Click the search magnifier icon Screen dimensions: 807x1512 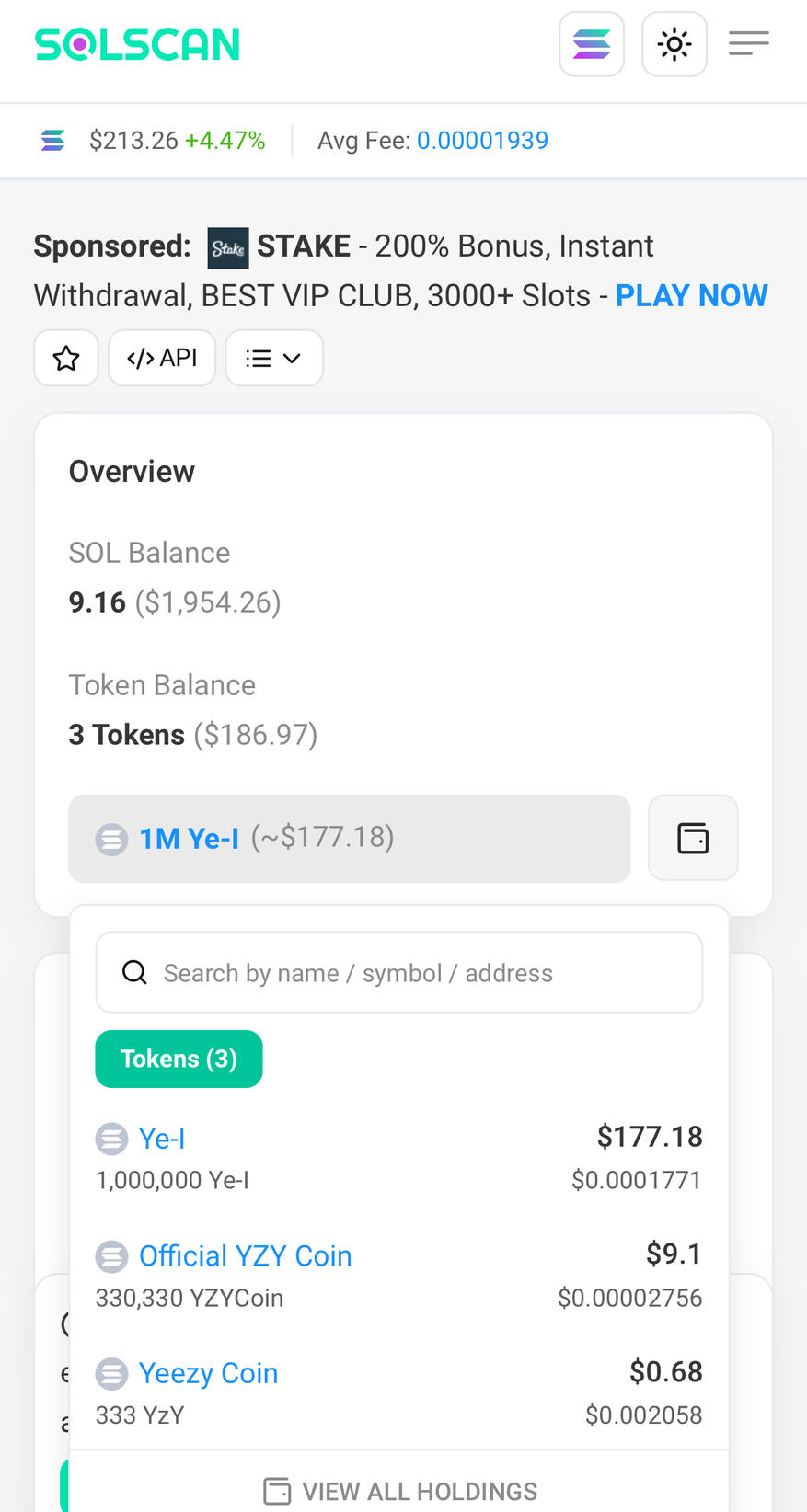(134, 972)
